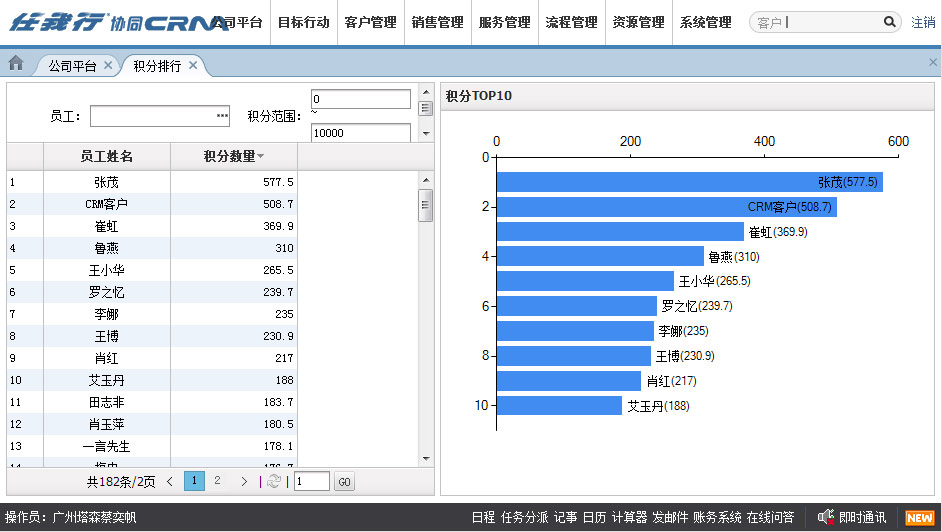Open 即时通讯 speaker icon
The width and height of the screenshot is (942, 532).
click(x=826, y=517)
